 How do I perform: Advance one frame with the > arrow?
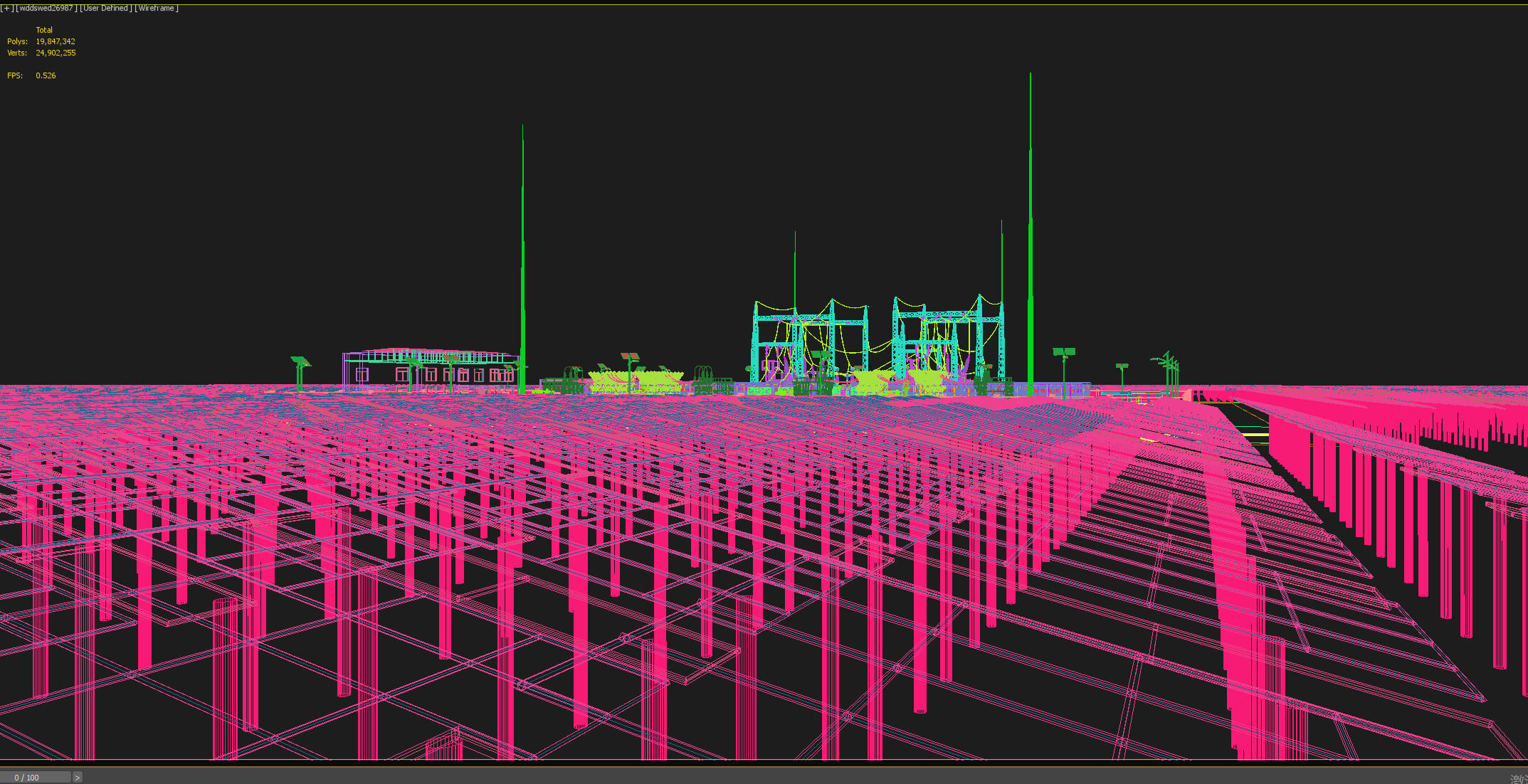[78, 777]
